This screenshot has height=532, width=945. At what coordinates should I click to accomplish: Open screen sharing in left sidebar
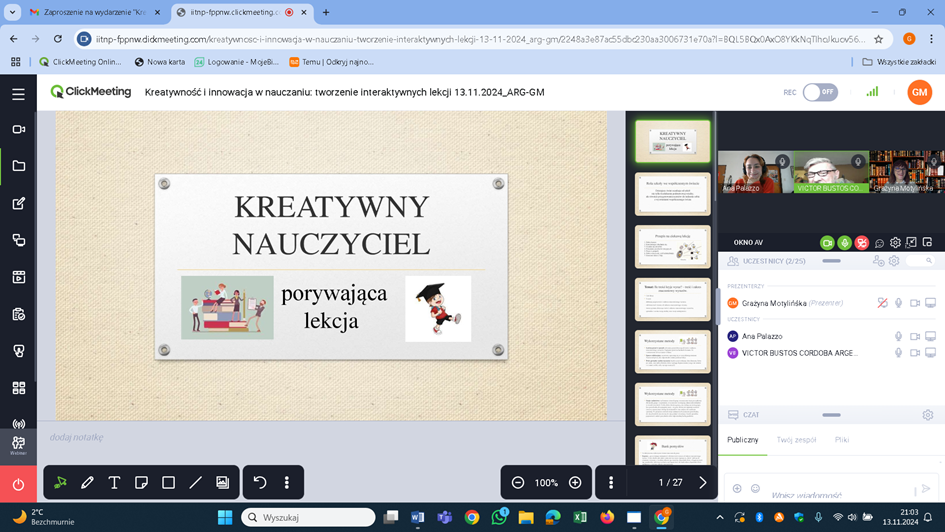18,240
